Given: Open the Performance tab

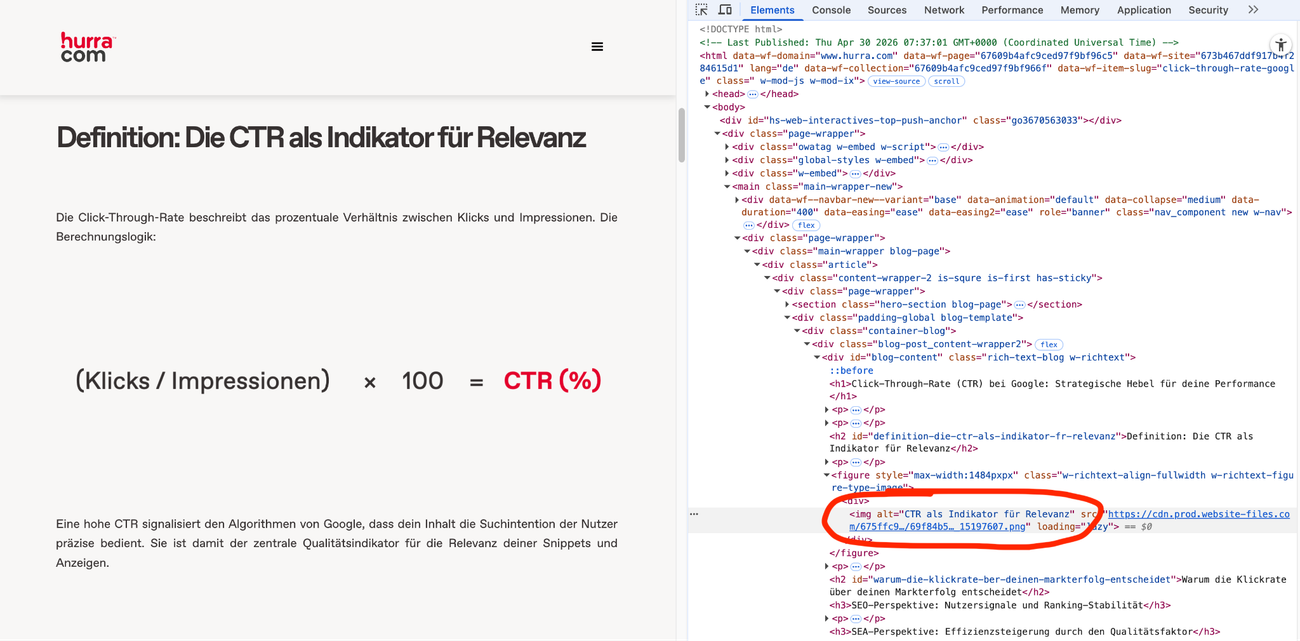Looking at the screenshot, I should [x=1012, y=10].
